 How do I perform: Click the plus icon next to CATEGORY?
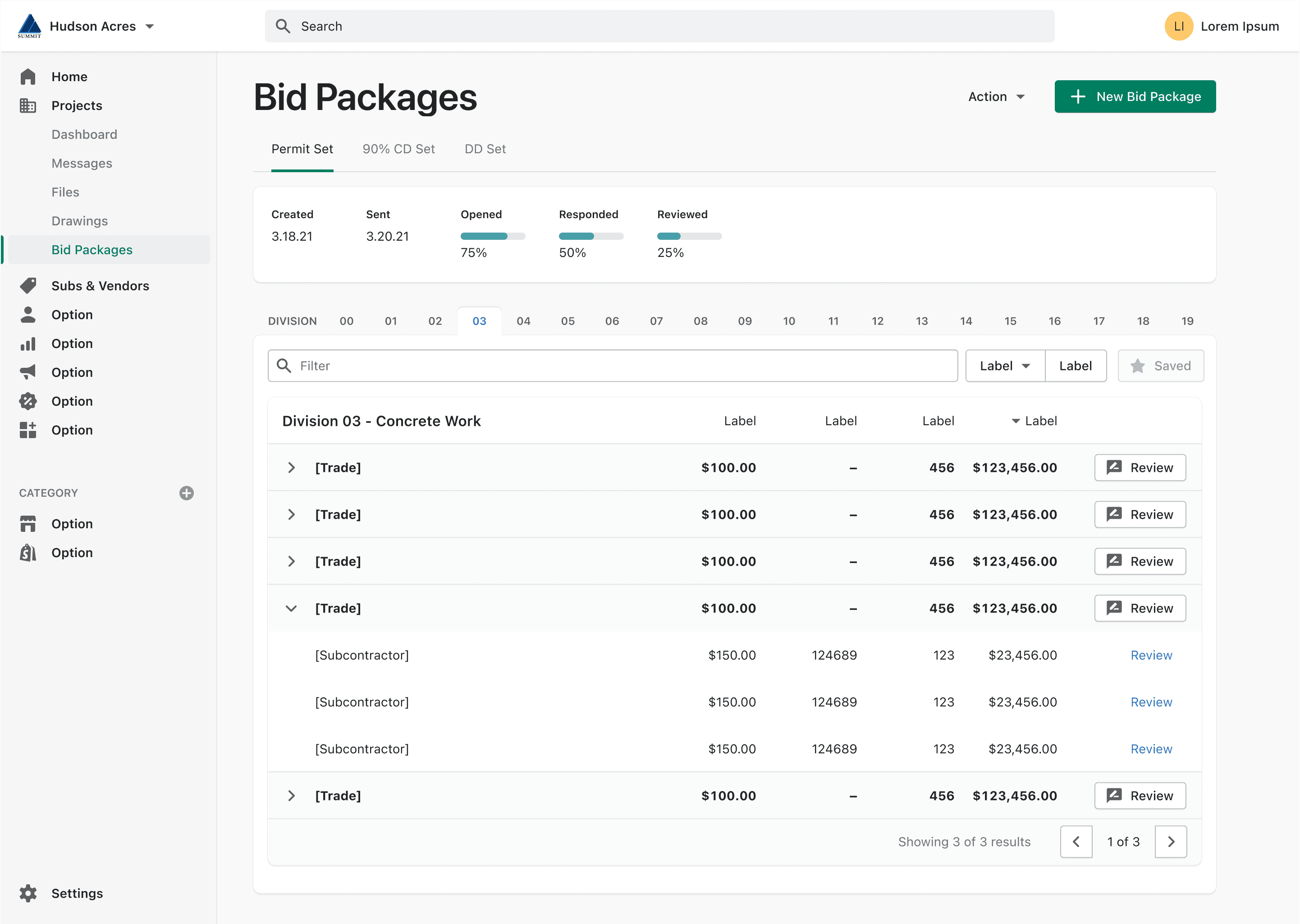tap(186, 493)
